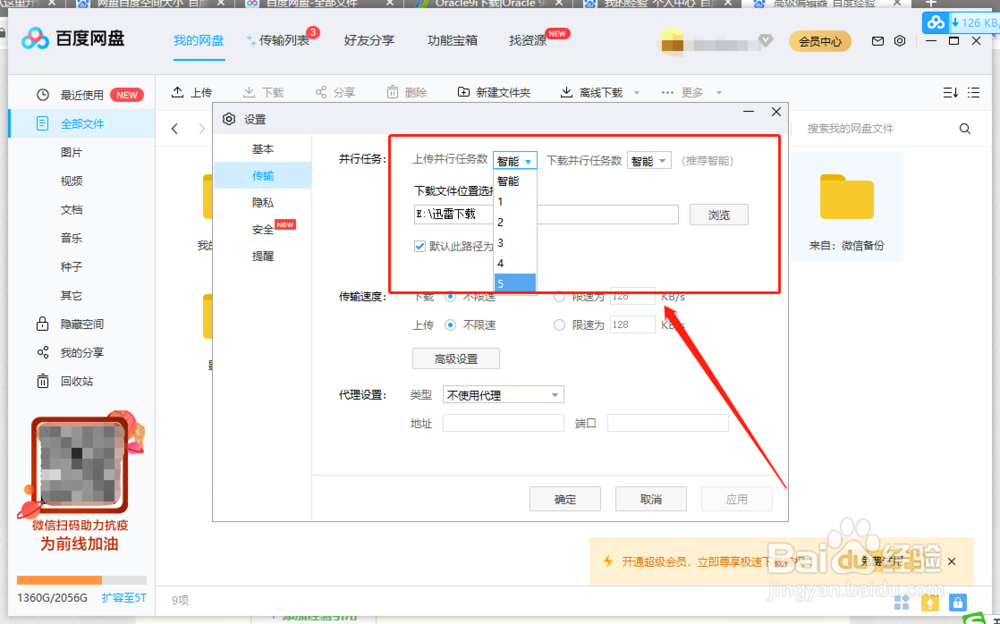Select 隐私 settings category
The height and width of the screenshot is (624, 1000).
point(263,202)
